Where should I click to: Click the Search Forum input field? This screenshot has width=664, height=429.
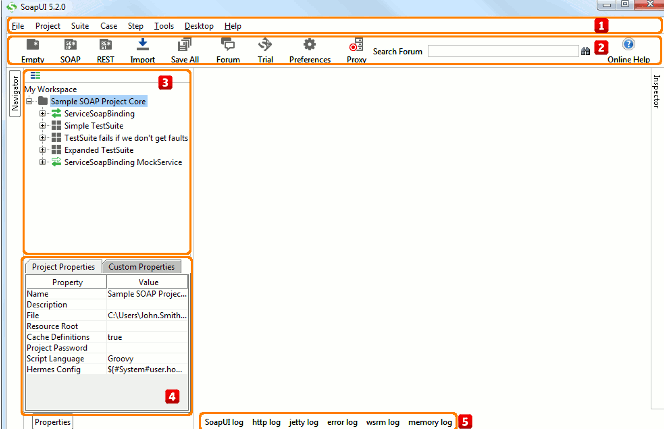point(503,51)
